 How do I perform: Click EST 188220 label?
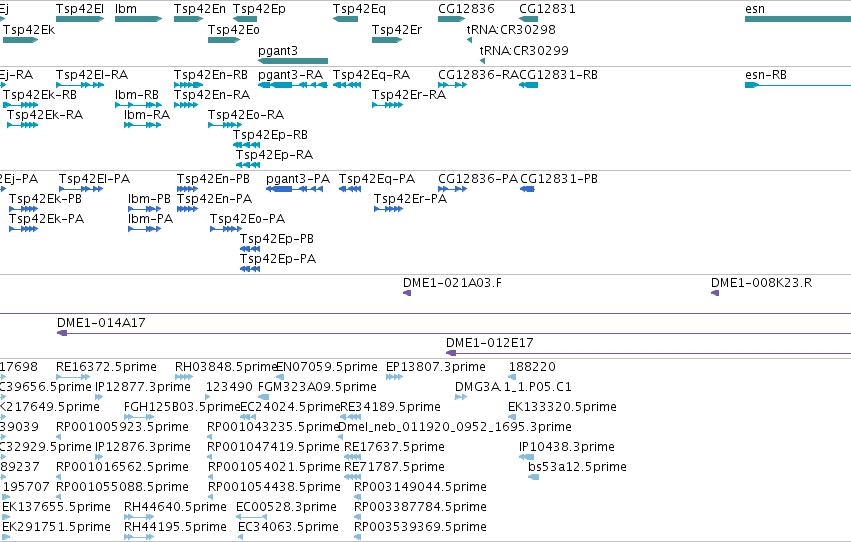pos(532,367)
